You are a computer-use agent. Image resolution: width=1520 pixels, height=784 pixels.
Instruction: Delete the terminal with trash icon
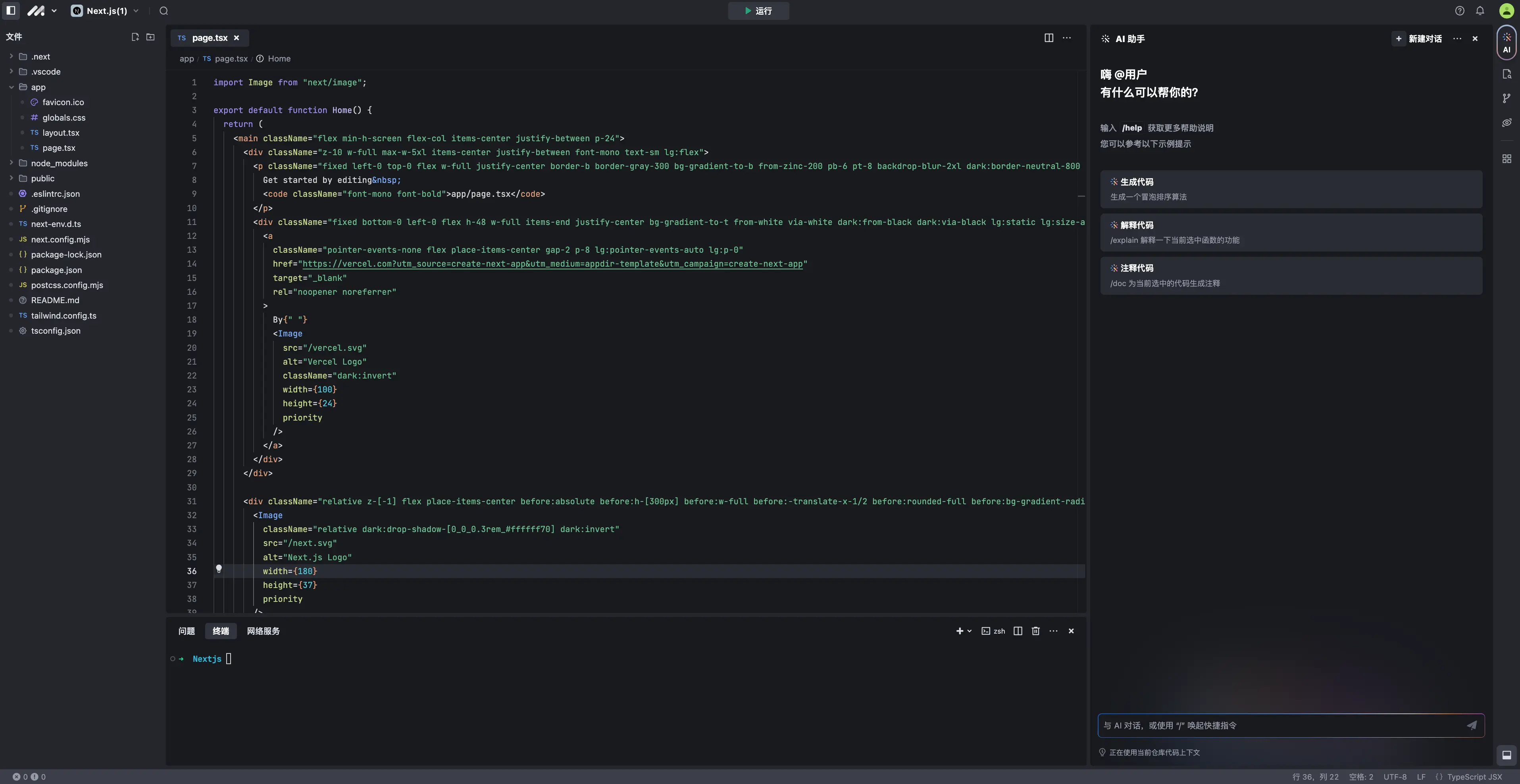(1035, 631)
